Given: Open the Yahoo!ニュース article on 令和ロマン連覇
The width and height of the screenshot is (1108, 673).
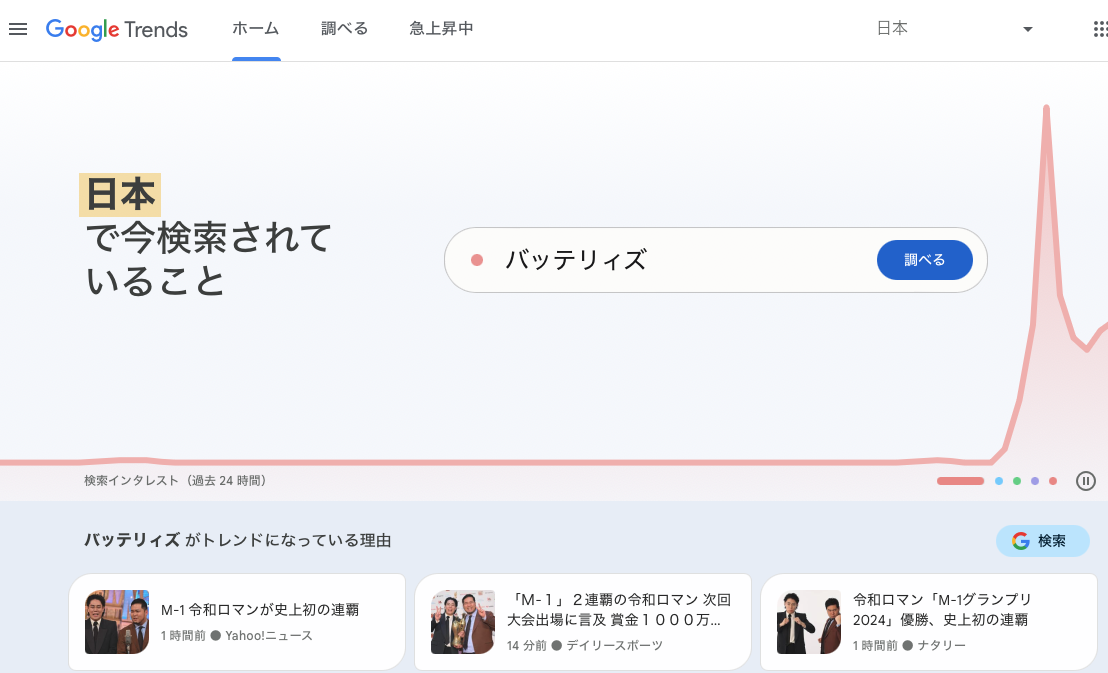Looking at the screenshot, I should [237, 622].
